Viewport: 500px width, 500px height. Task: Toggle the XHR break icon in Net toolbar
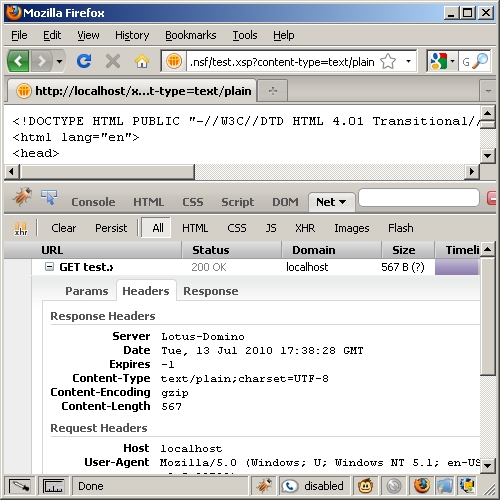click(x=21, y=228)
